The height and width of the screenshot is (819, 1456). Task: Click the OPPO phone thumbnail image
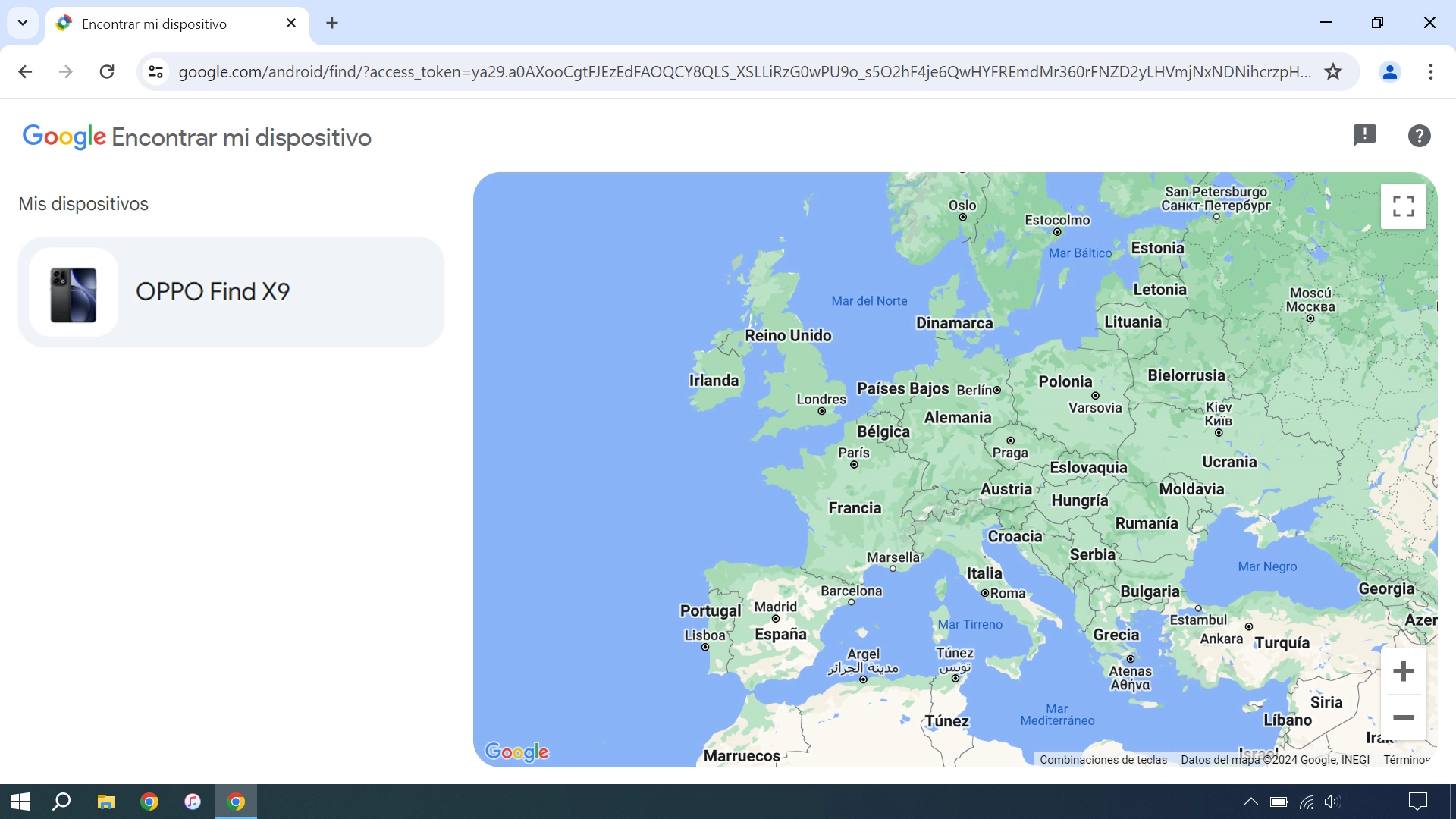click(x=74, y=293)
